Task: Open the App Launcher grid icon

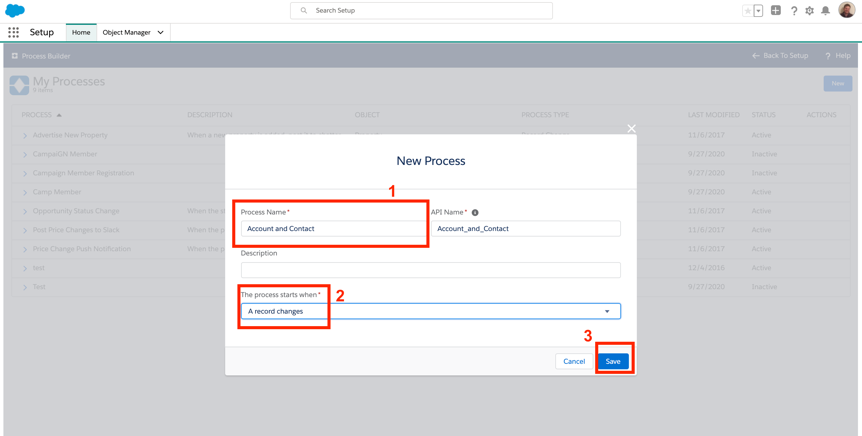Action: click(14, 32)
